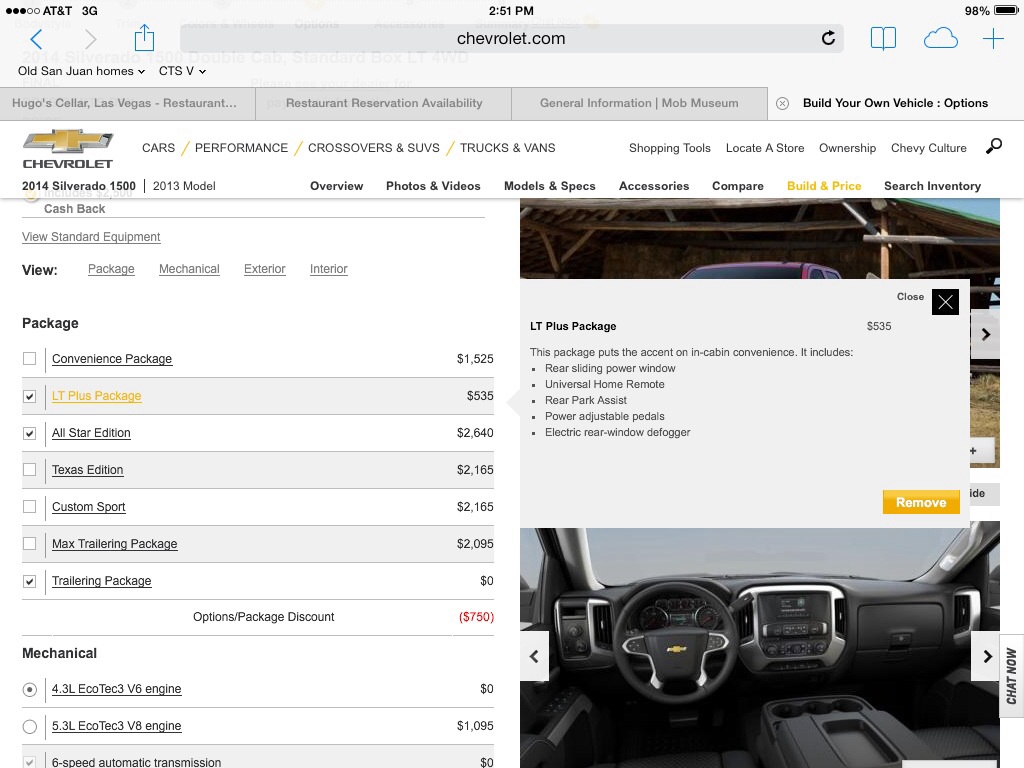Viewport: 1024px width, 768px height.
Task: Check the Convenience Package checkbox
Action: tap(29, 359)
